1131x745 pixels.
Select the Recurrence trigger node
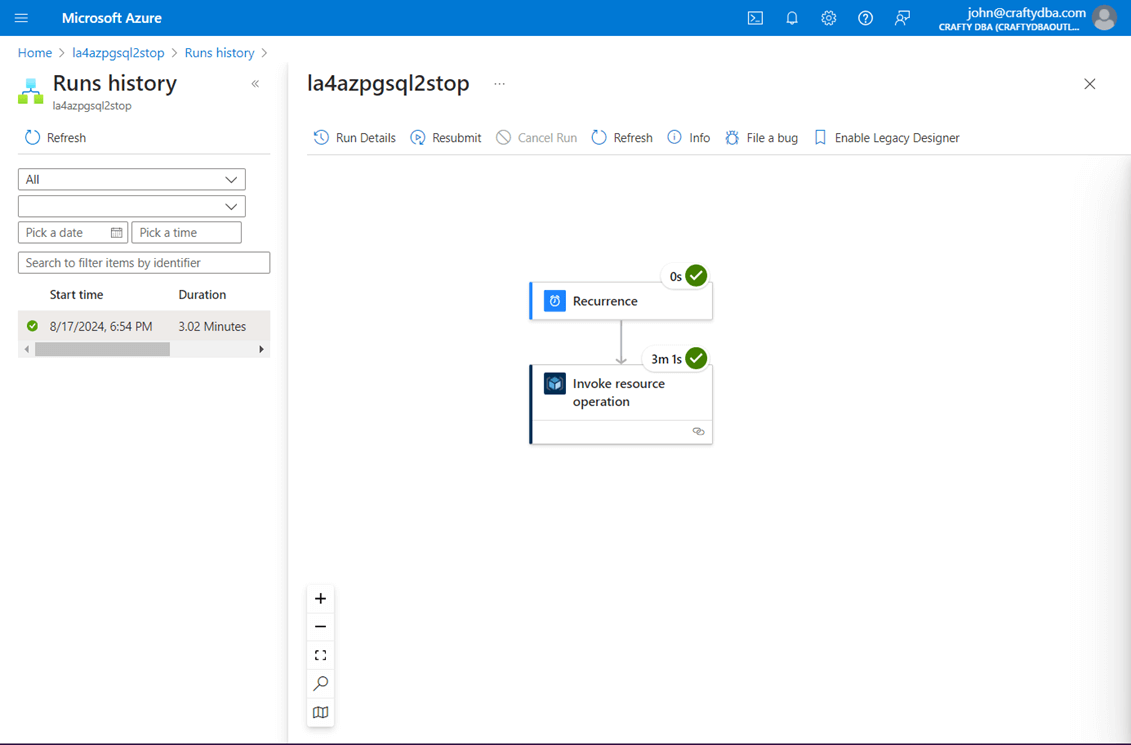(x=621, y=301)
